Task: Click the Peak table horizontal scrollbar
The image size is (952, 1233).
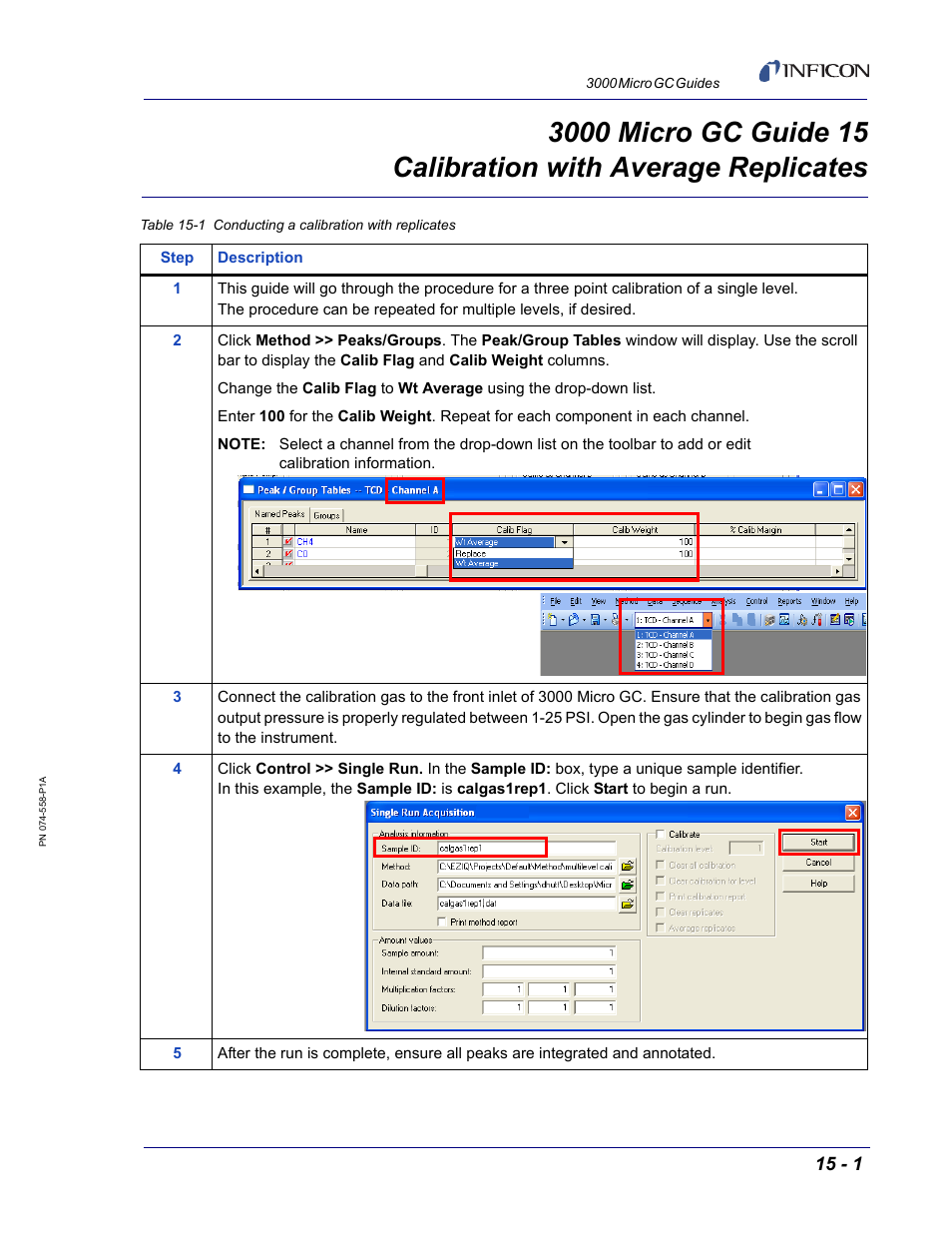Action: [547, 572]
